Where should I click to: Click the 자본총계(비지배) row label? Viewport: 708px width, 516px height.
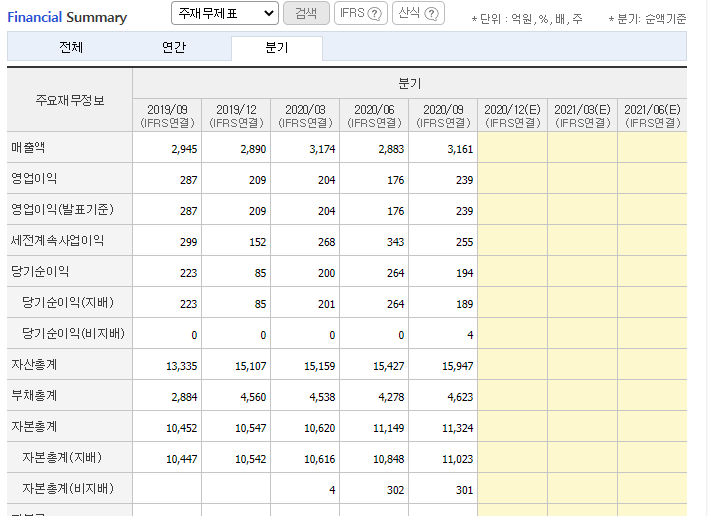point(68,488)
